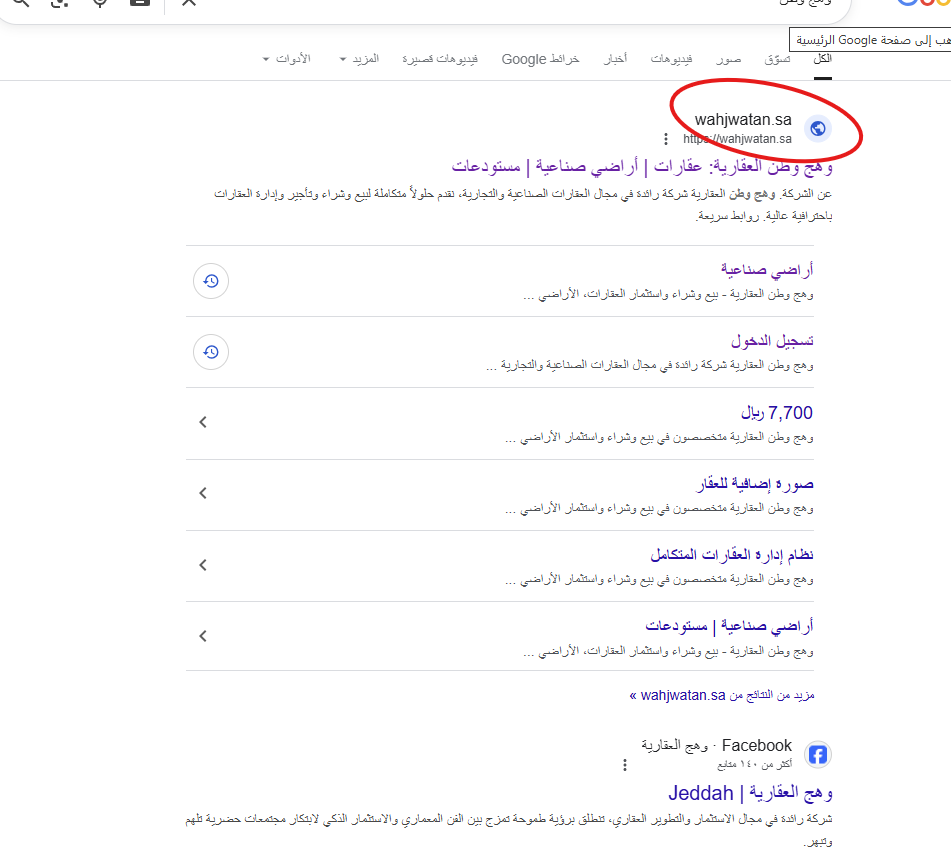The width and height of the screenshot is (951, 855).
Task: Switch to the أخبار tab
Action: pos(616,58)
